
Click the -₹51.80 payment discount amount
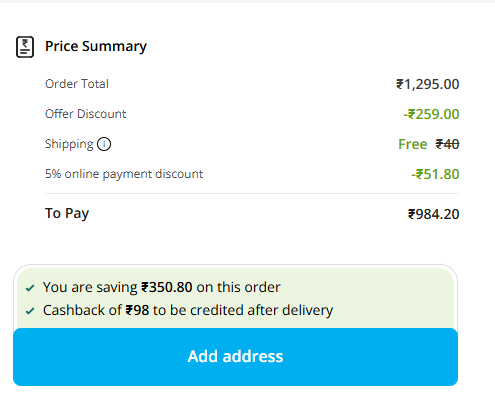point(435,174)
